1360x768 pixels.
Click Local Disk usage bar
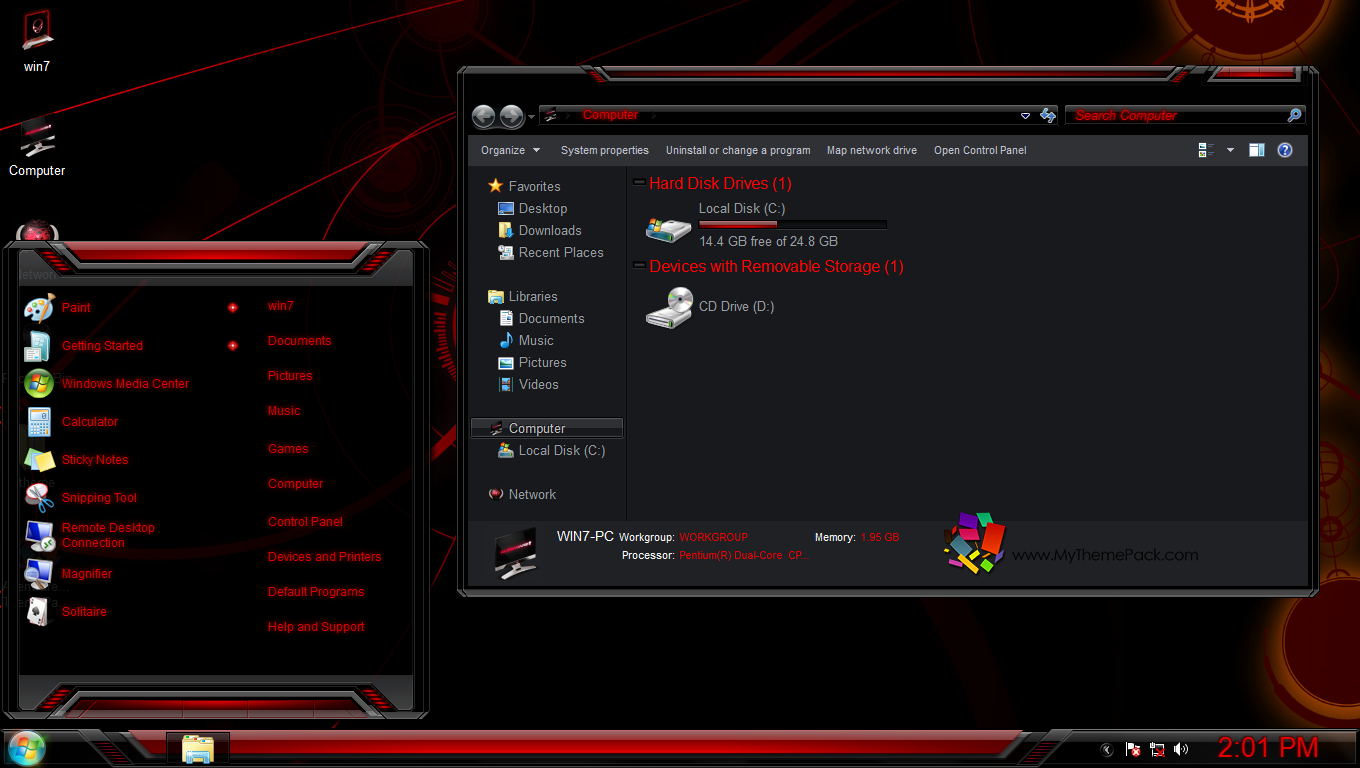click(792, 224)
